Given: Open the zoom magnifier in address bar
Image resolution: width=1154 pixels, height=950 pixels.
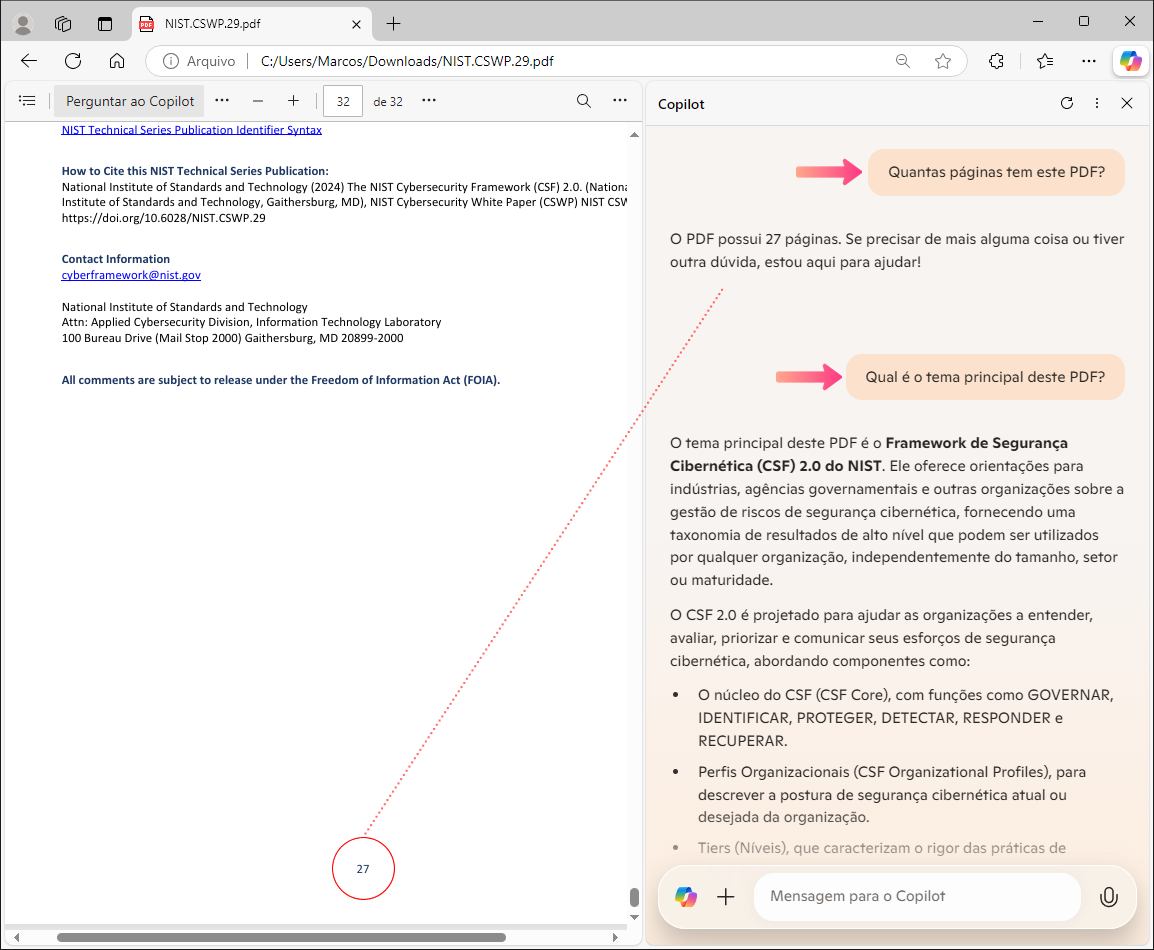Looking at the screenshot, I should point(903,61).
